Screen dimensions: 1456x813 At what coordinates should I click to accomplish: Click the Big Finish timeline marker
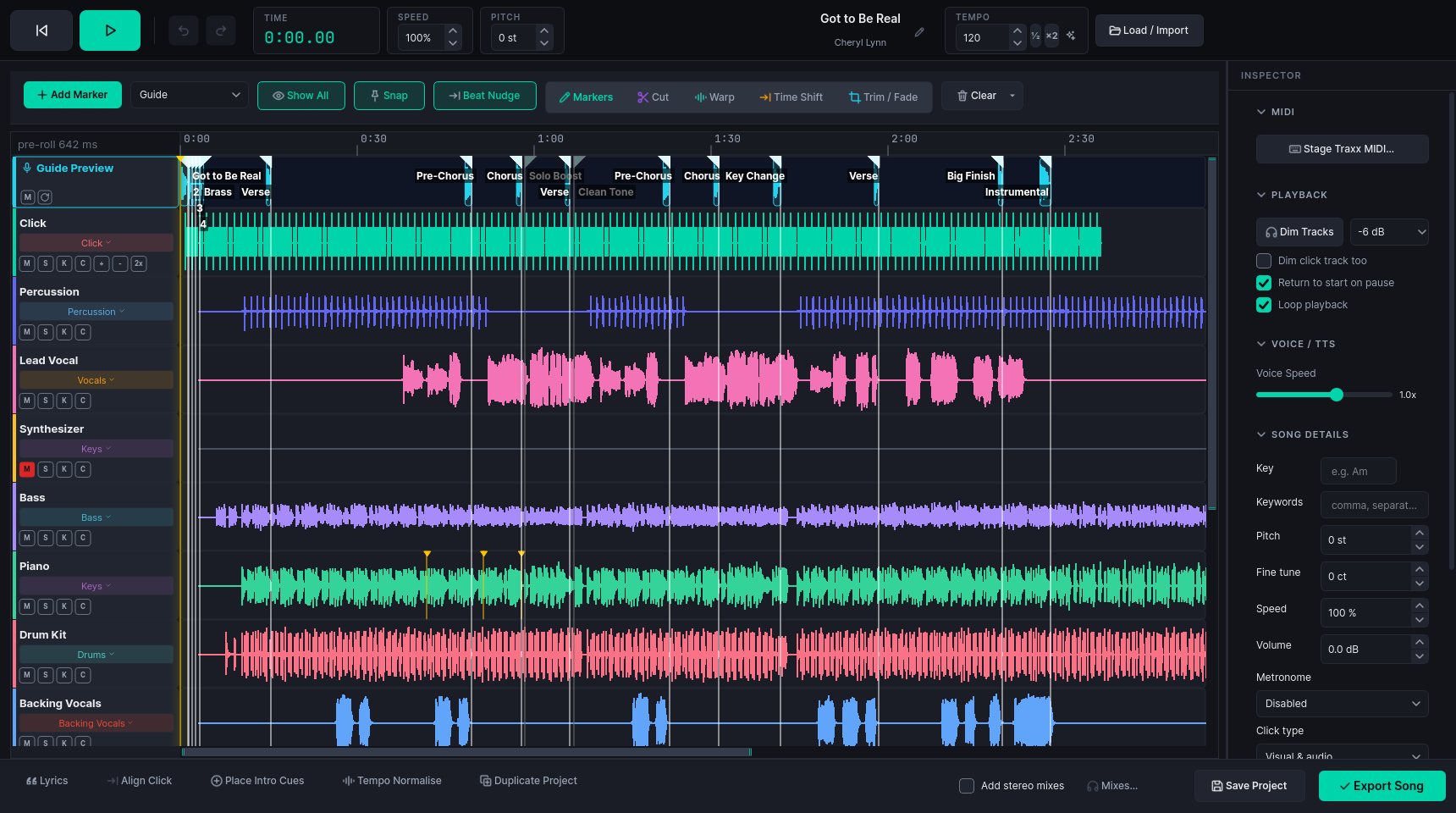point(971,176)
